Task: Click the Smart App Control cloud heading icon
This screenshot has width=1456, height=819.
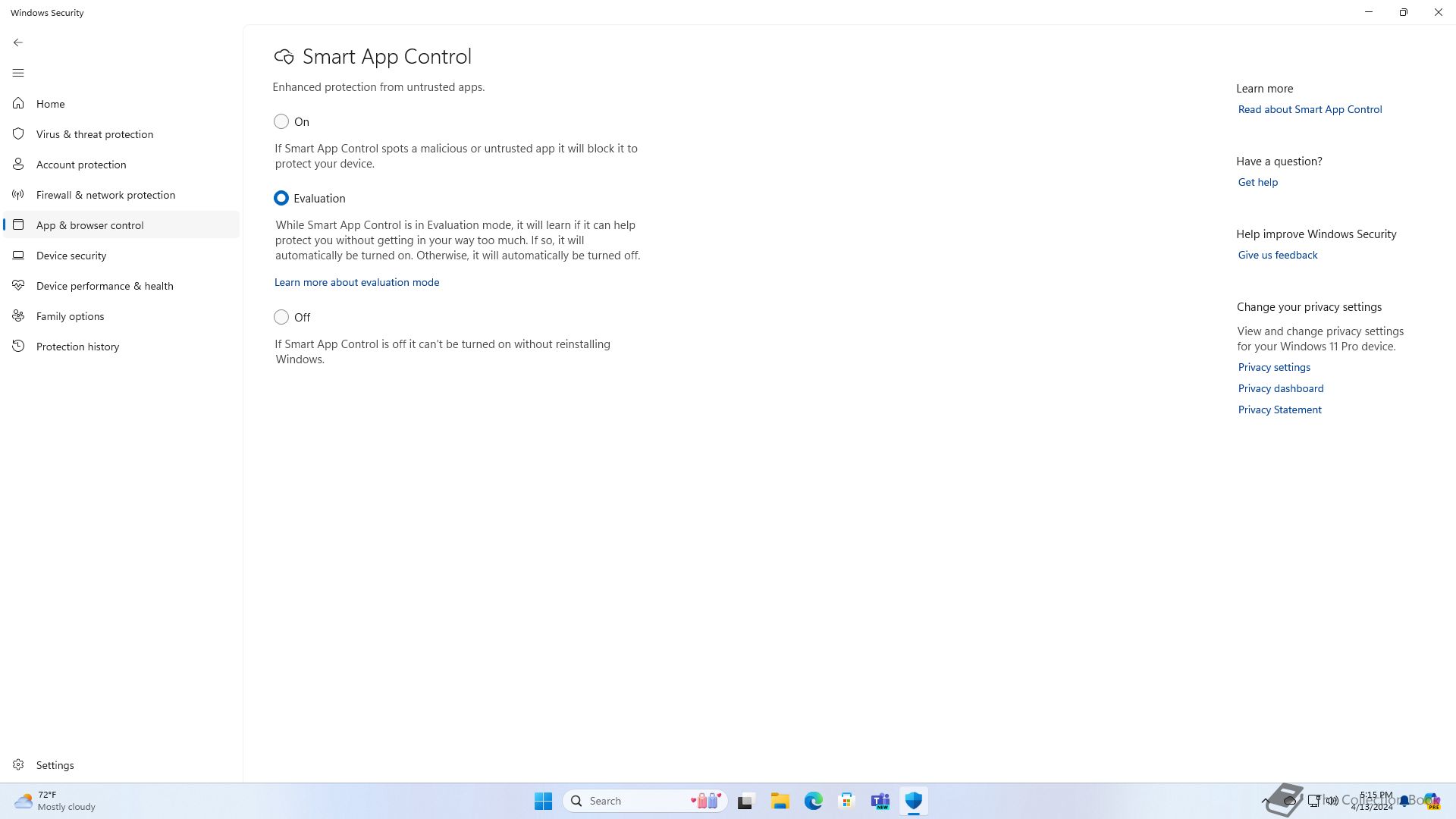Action: tap(284, 56)
